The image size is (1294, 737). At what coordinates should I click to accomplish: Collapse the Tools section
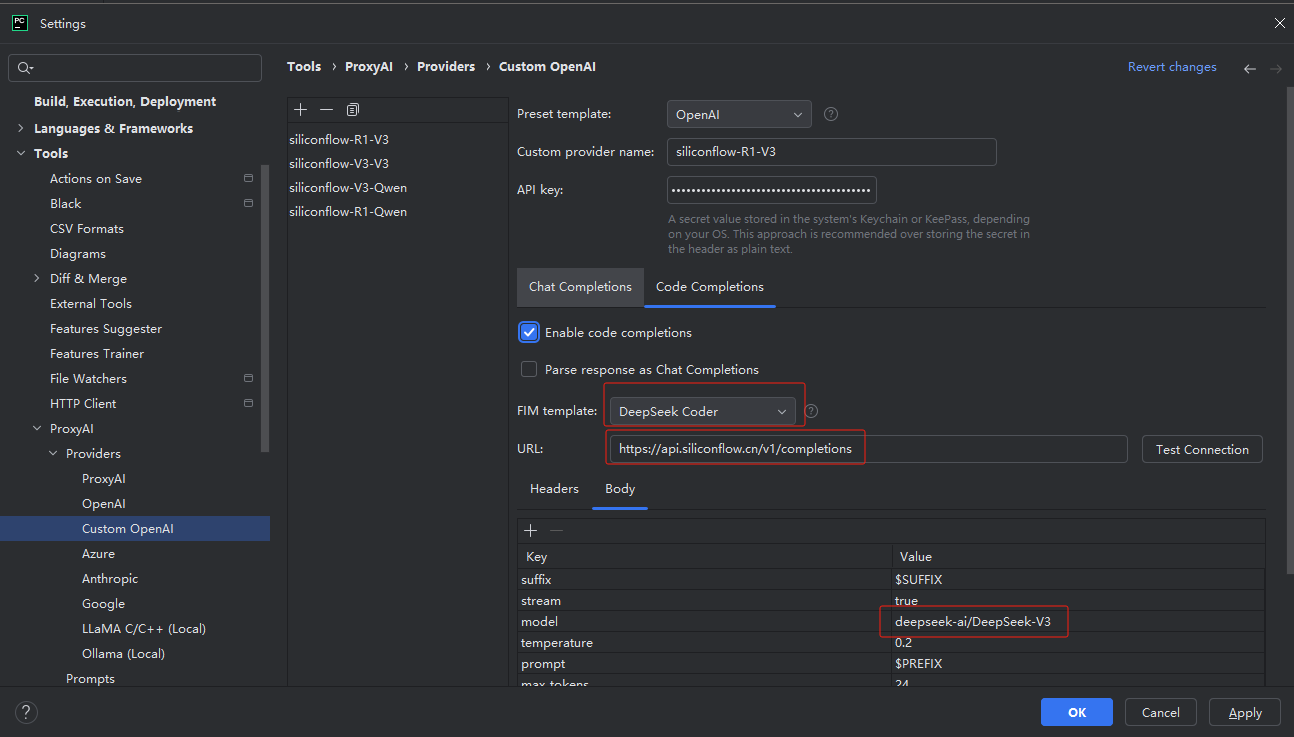pos(21,153)
